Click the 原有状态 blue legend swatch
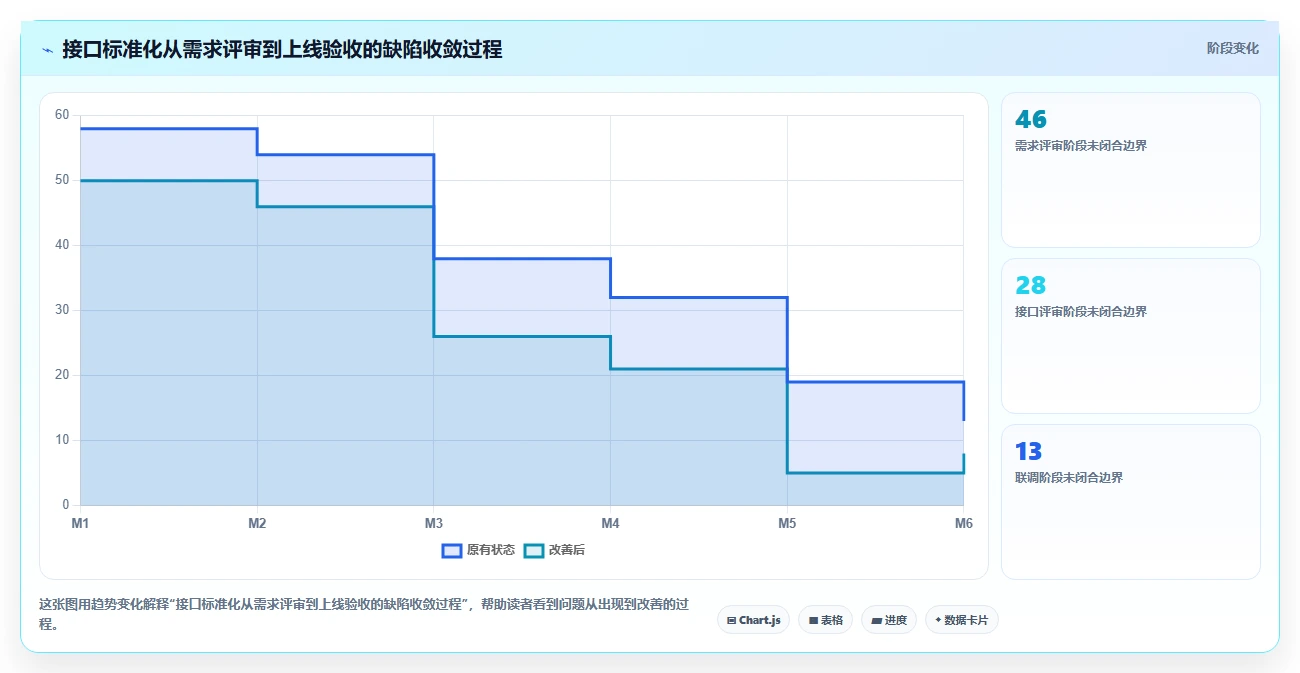Screen dimensions: 1300x673 pos(452,550)
